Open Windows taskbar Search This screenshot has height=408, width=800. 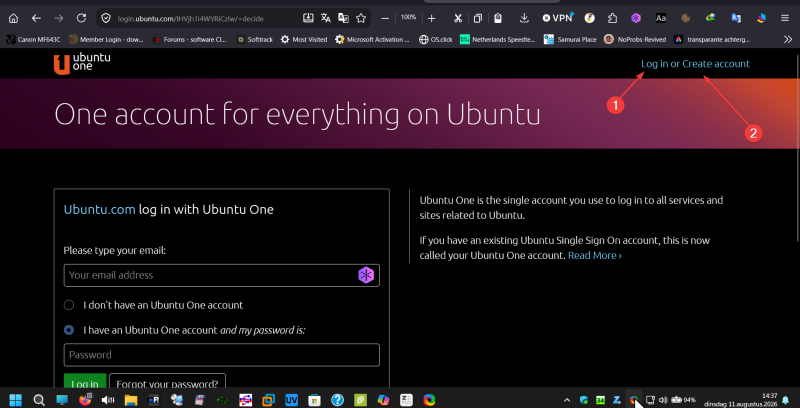coord(39,400)
